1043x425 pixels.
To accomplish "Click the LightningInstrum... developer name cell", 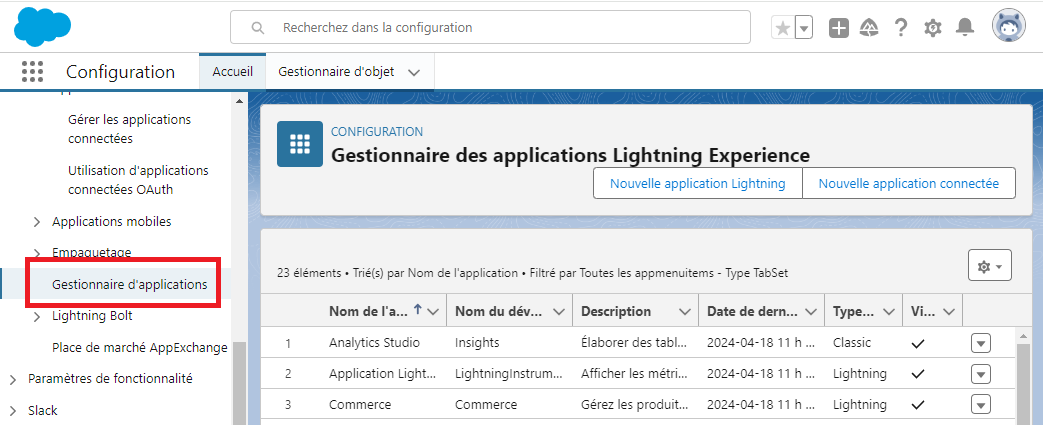I will point(508,374).
